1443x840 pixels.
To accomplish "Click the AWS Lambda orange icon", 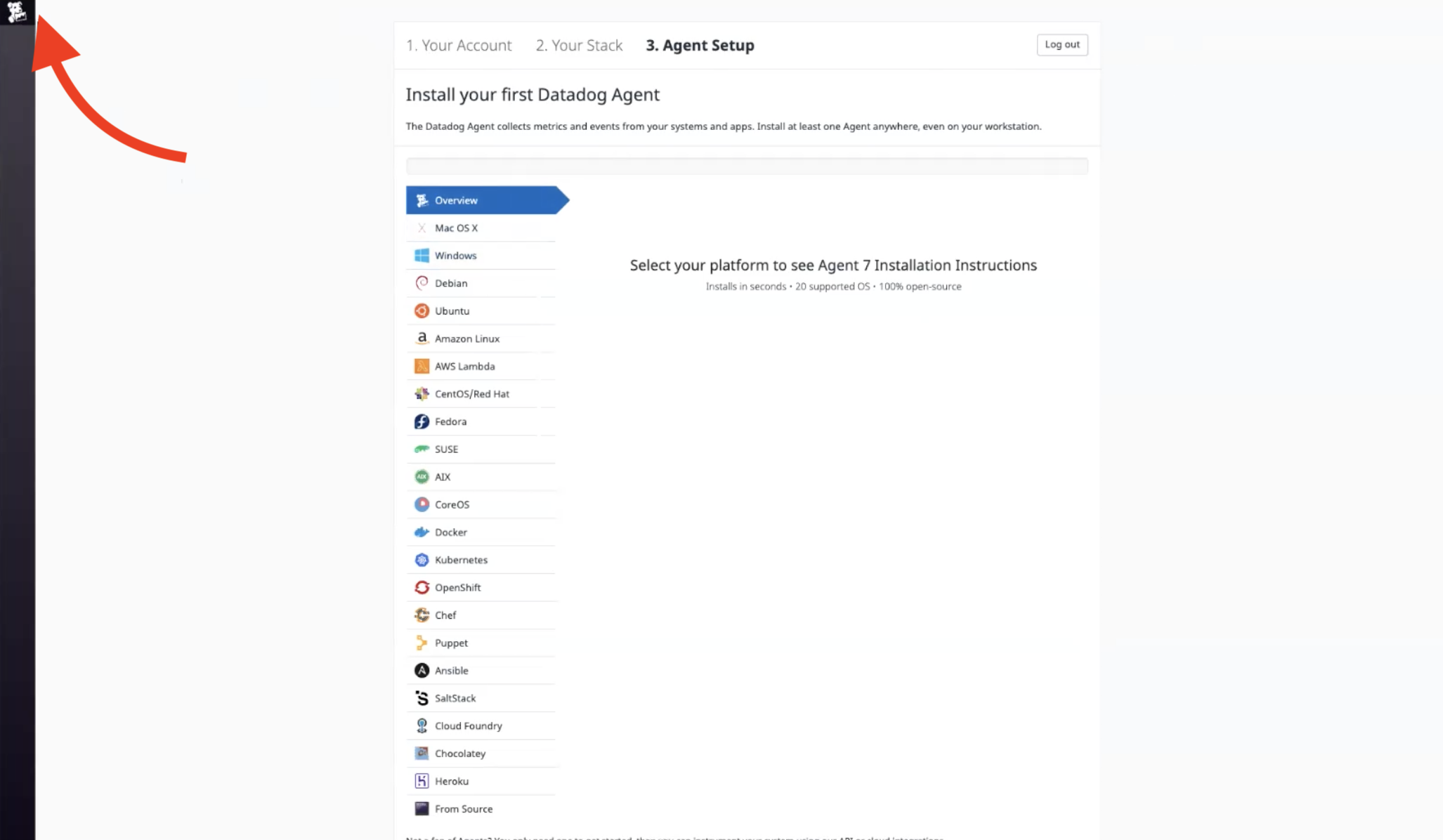I will tap(422, 367).
